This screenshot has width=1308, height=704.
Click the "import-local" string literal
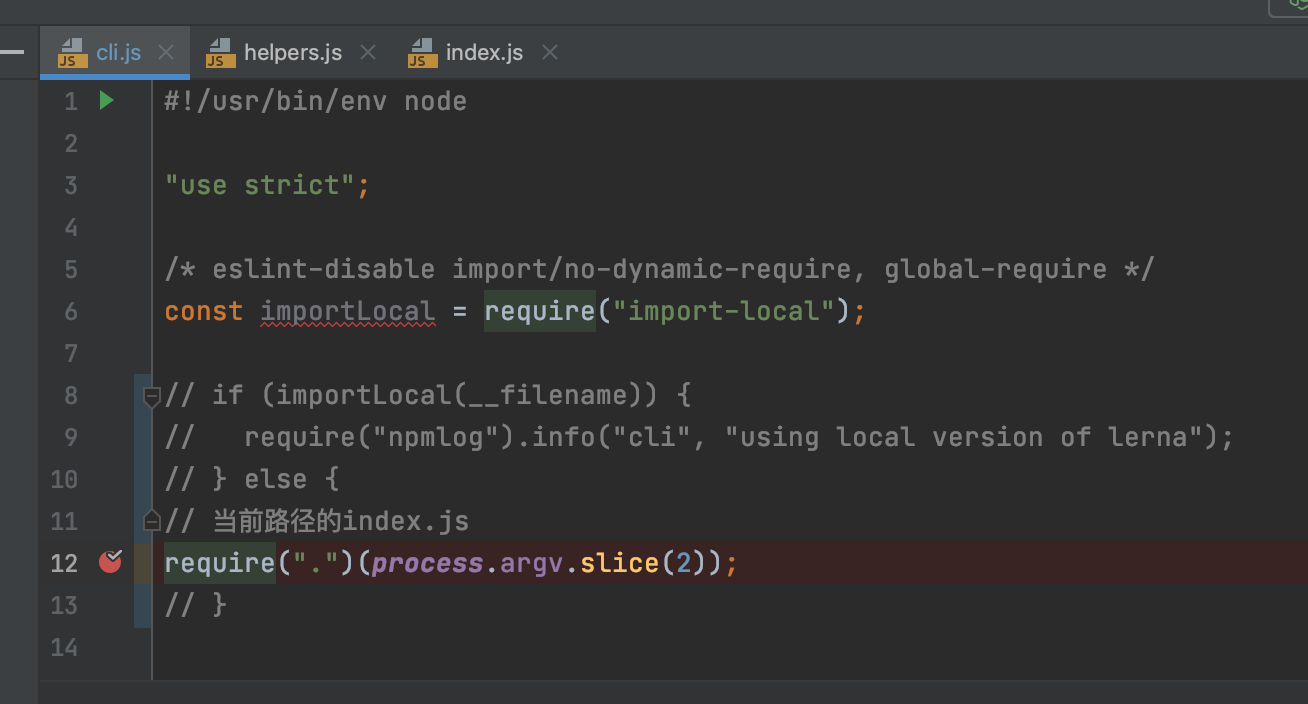click(723, 311)
